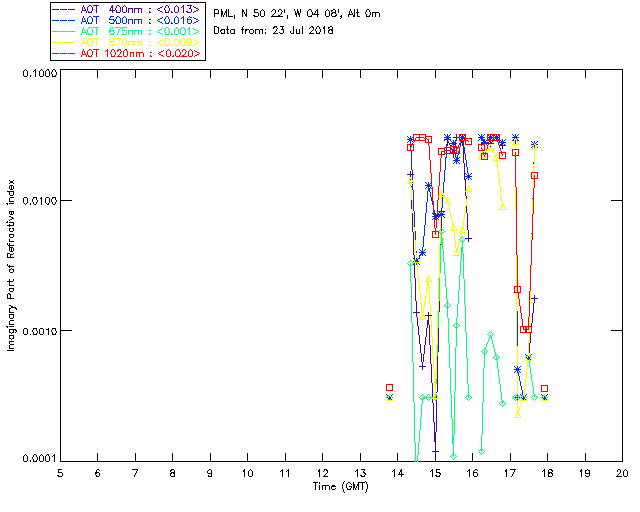Click the red square marker at 0.0055 near 15
This screenshot has height=512, width=640.
436,234
